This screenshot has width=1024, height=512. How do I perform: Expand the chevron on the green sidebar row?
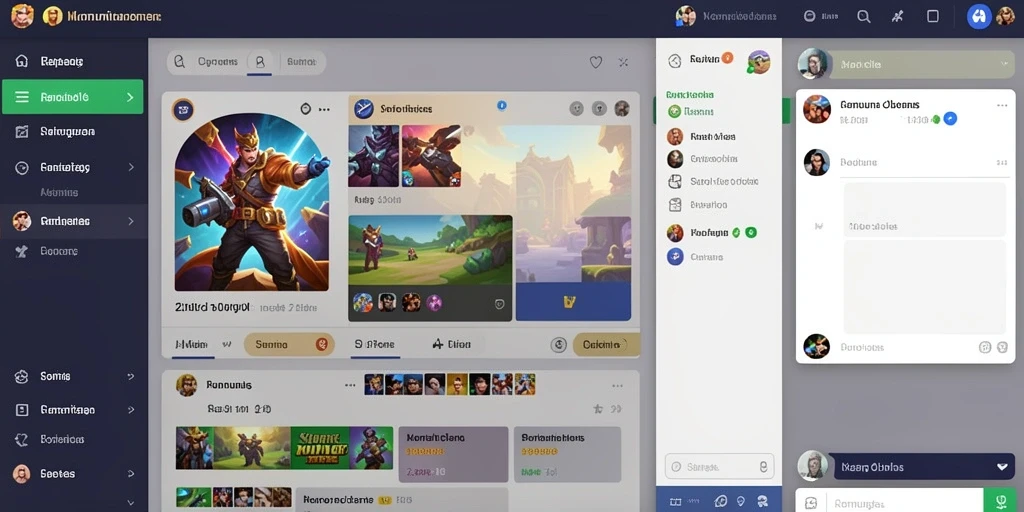pos(130,97)
